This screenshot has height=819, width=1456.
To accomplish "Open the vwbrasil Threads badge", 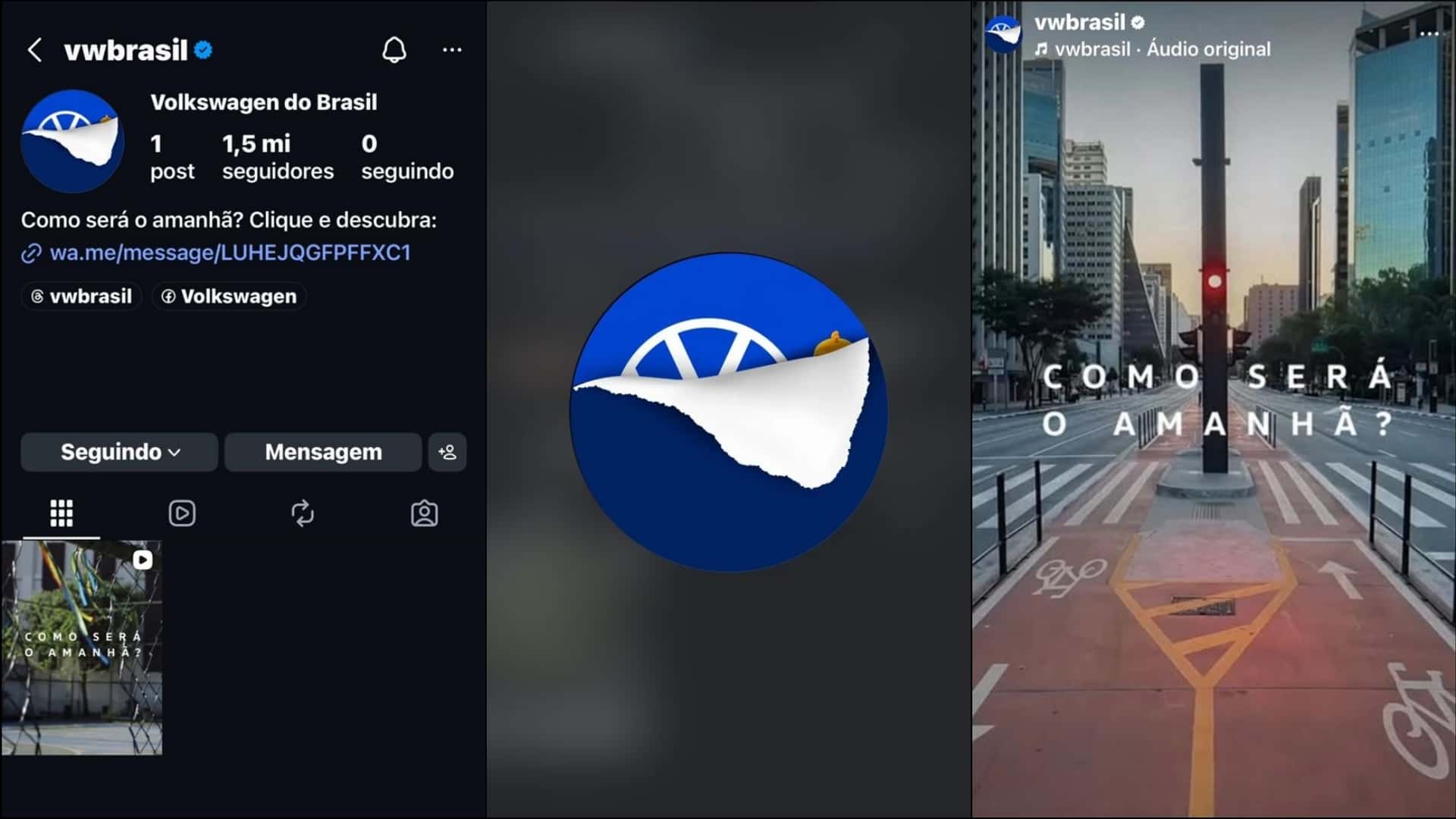I will [81, 297].
